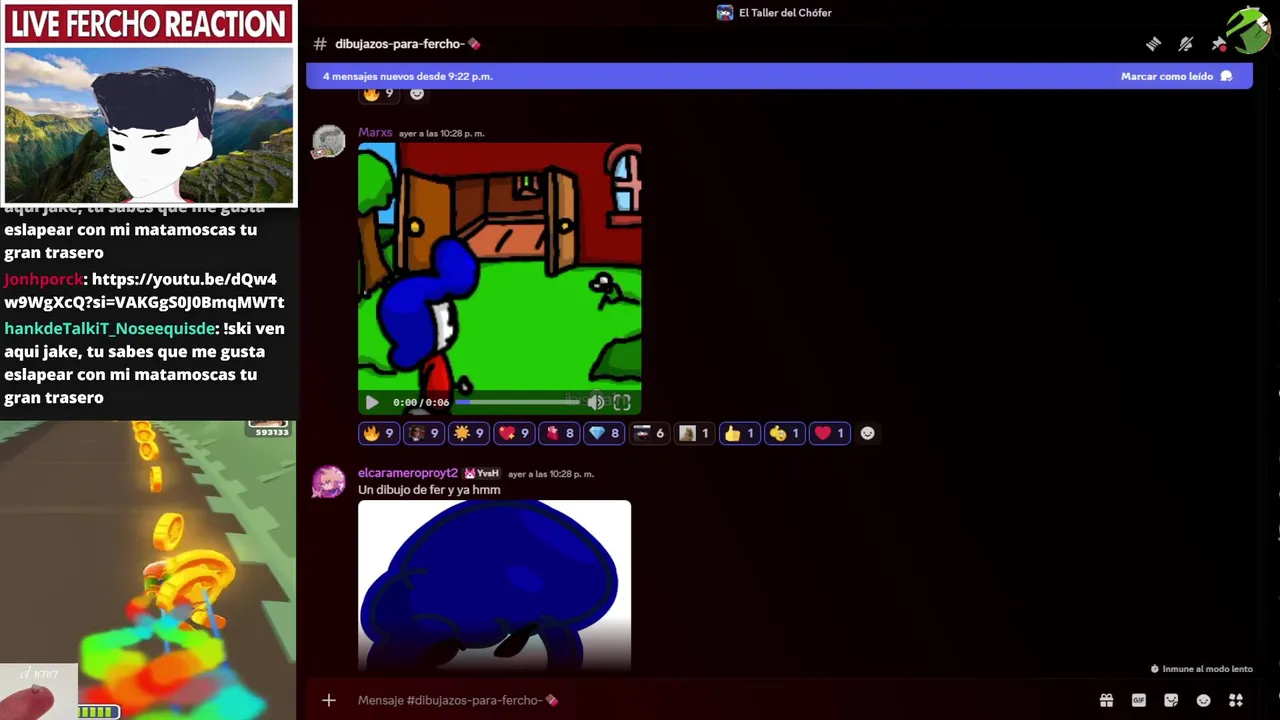Open the apps launcher icon

click(x=1236, y=700)
